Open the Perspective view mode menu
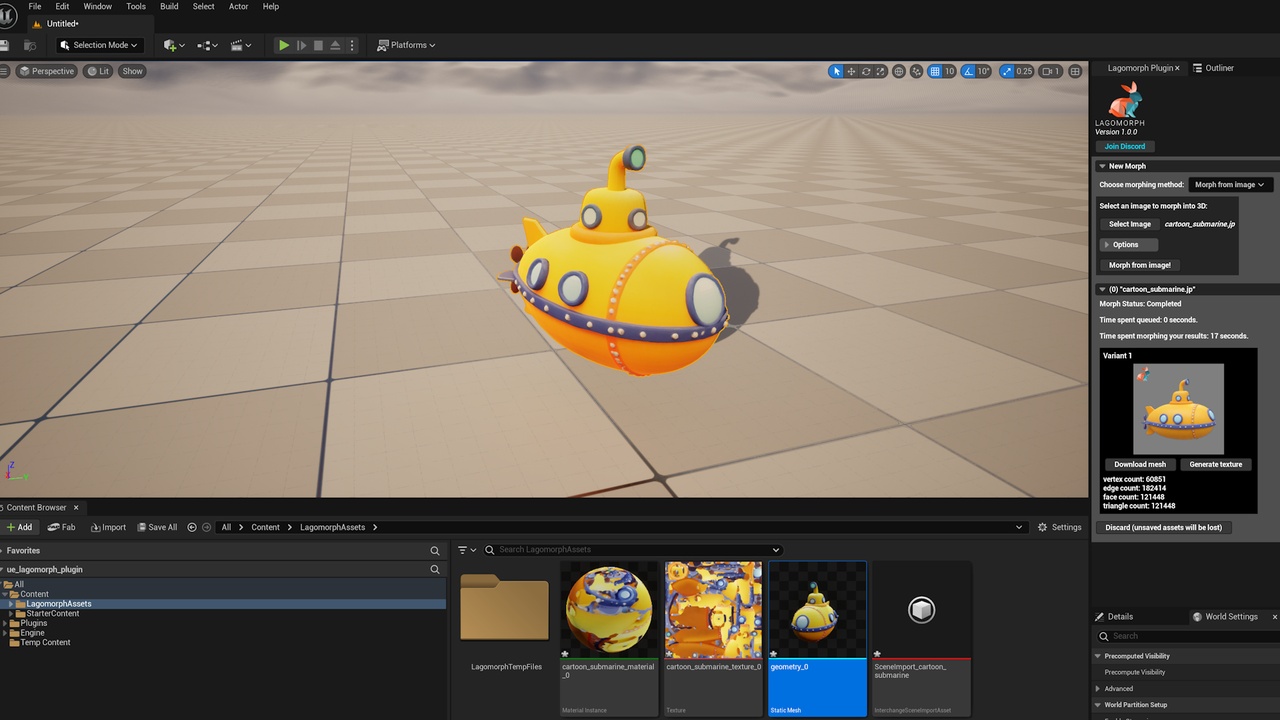The image size is (1280, 720). [47, 71]
